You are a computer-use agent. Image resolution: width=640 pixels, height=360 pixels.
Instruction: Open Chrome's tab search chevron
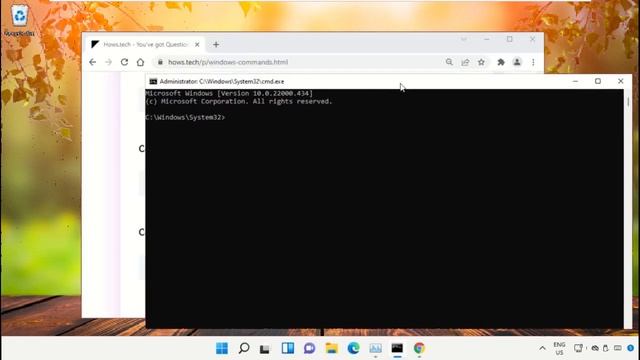464,39
